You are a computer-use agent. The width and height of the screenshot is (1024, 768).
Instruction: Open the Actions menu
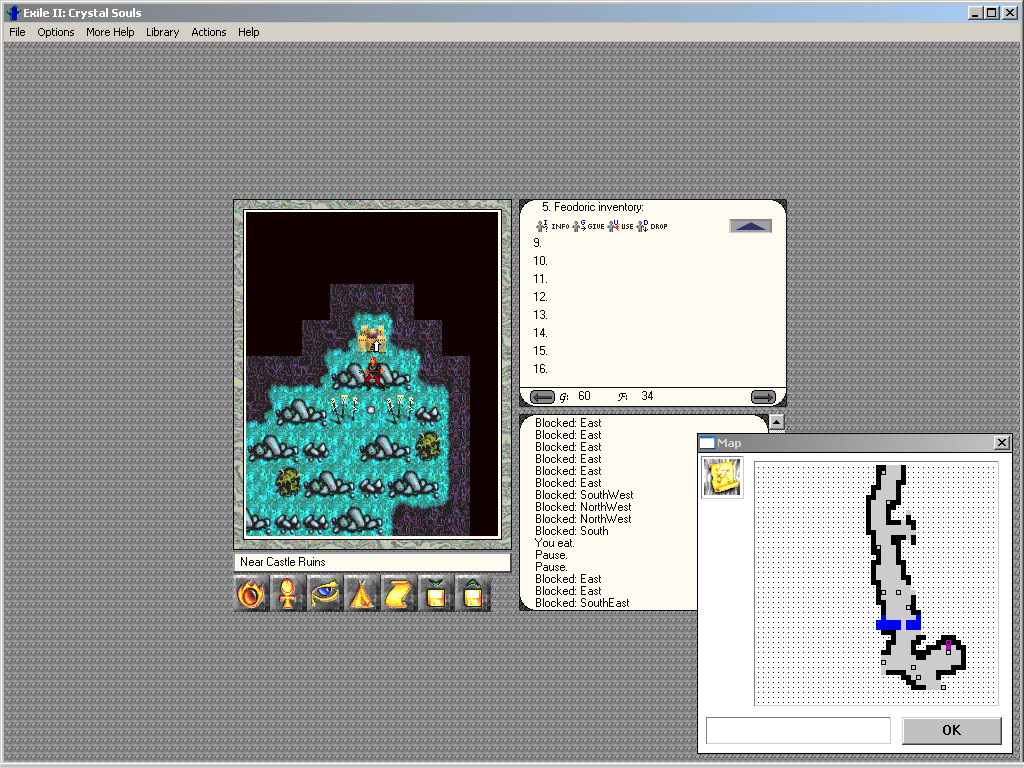point(208,32)
